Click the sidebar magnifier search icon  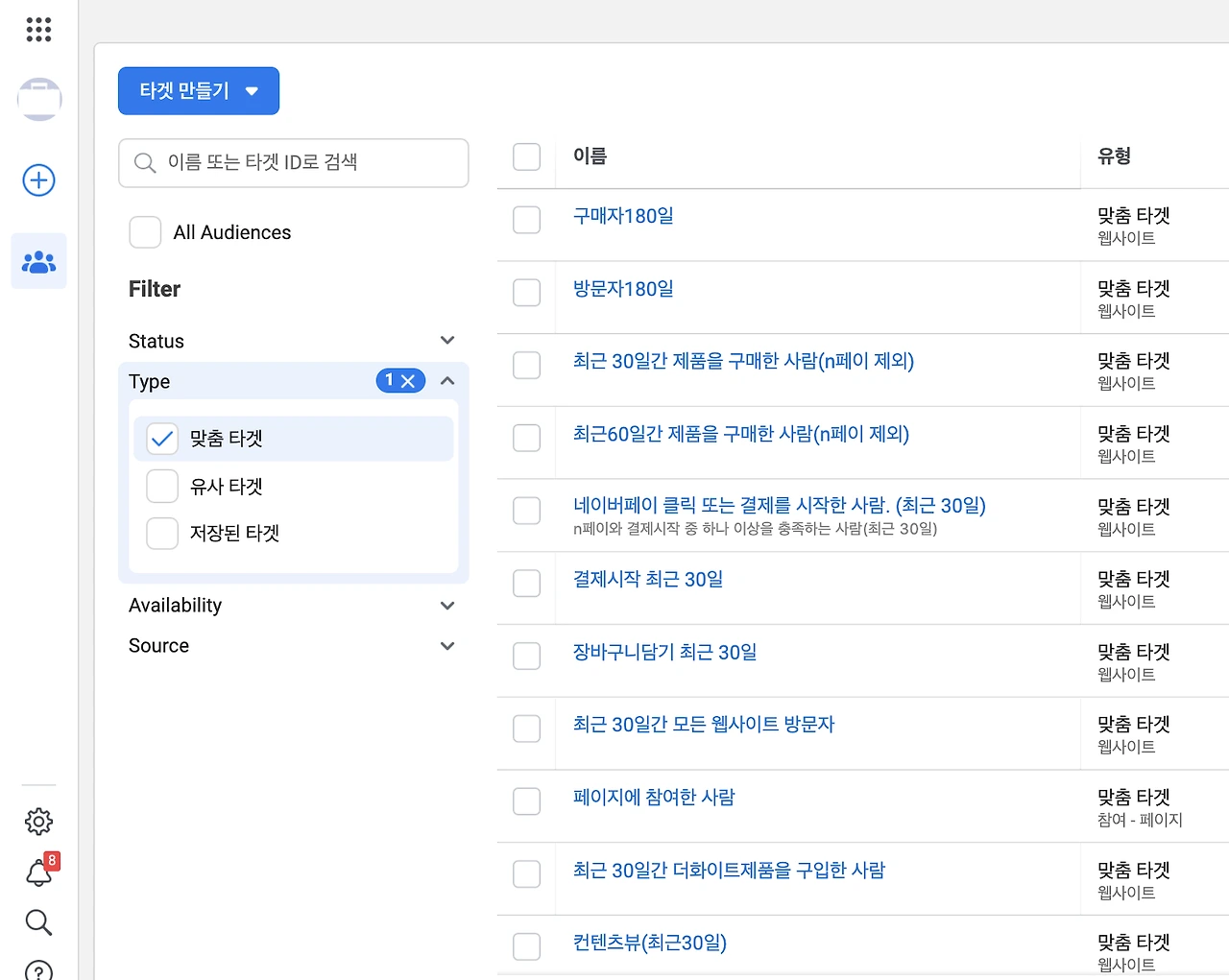(38, 922)
